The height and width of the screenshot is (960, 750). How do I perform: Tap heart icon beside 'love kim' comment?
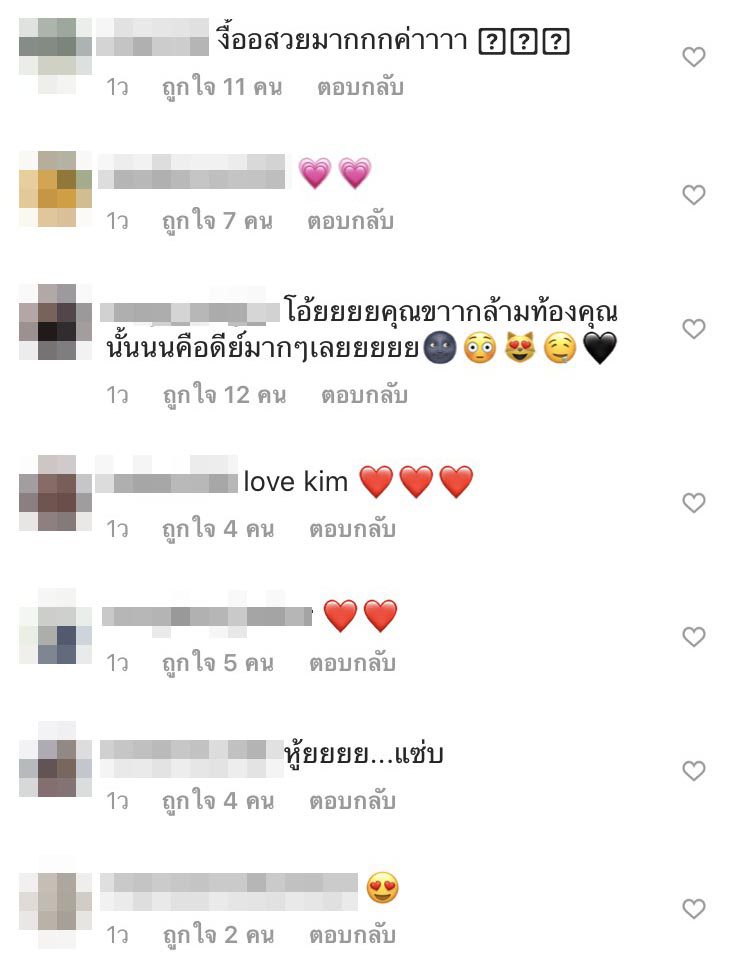coord(694,503)
